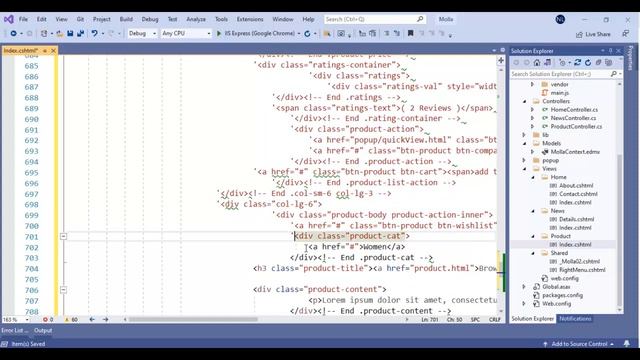Expand the Global.asax node

tap(525, 287)
